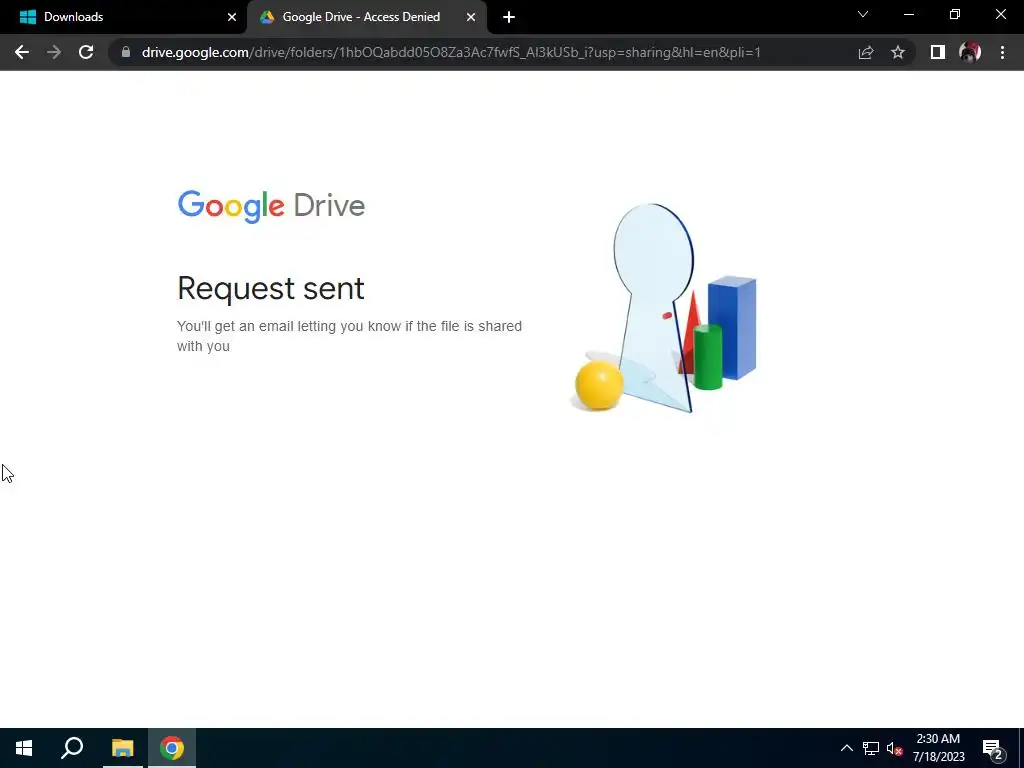Viewport: 1024px width, 768px height.
Task: Click Chrome icon in taskbar
Action: 172,748
